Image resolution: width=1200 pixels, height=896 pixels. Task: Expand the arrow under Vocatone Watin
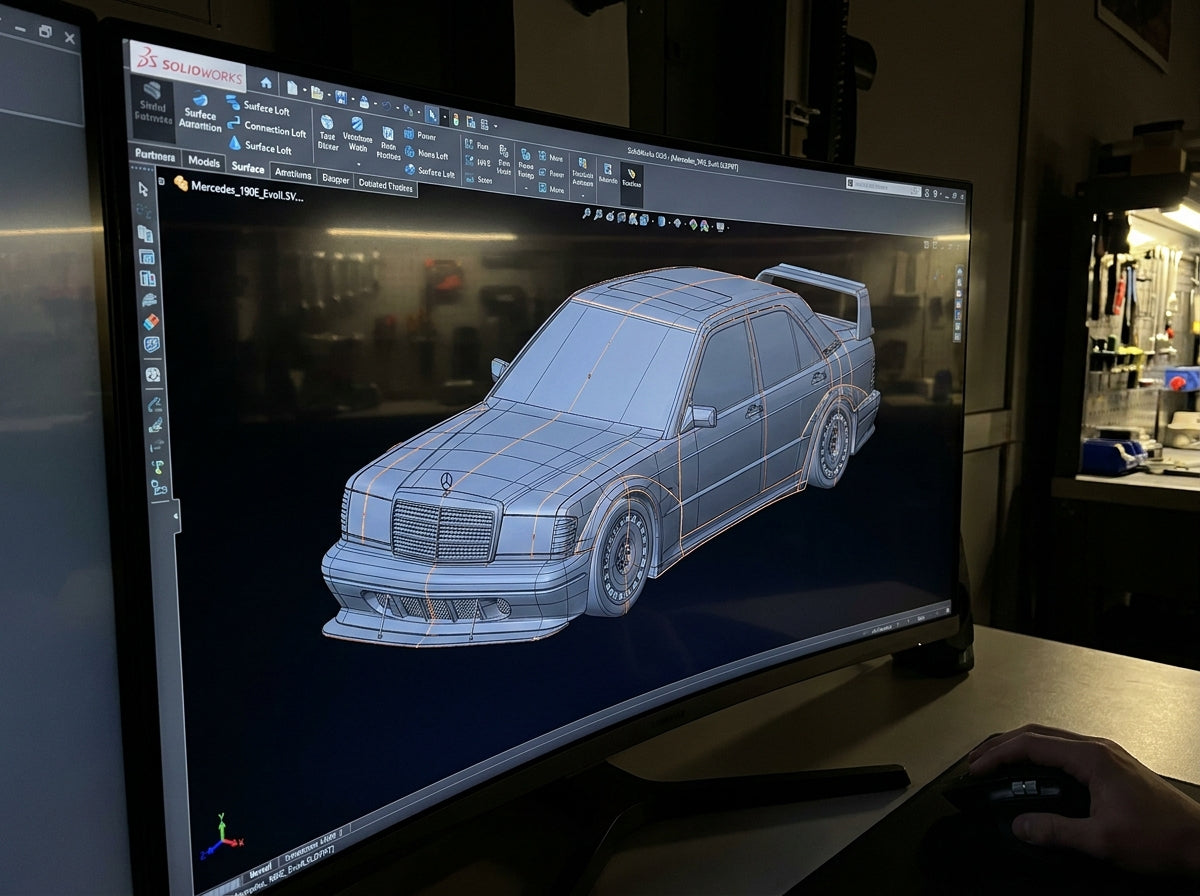pyautogui.click(x=358, y=165)
